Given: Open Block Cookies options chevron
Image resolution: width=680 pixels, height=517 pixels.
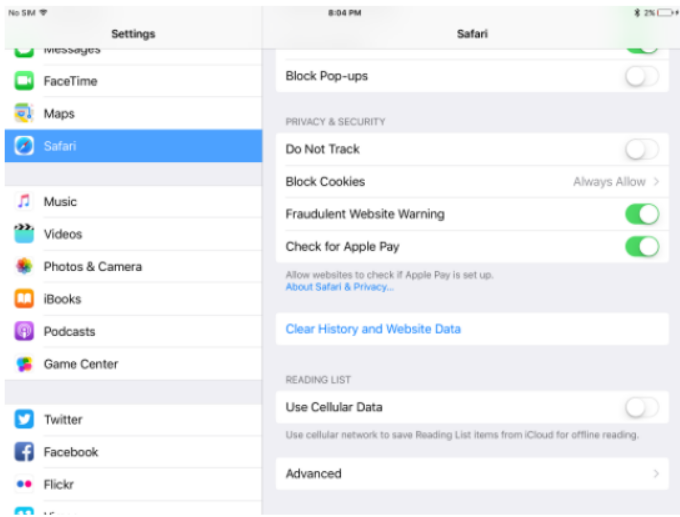Looking at the screenshot, I should point(656,182).
